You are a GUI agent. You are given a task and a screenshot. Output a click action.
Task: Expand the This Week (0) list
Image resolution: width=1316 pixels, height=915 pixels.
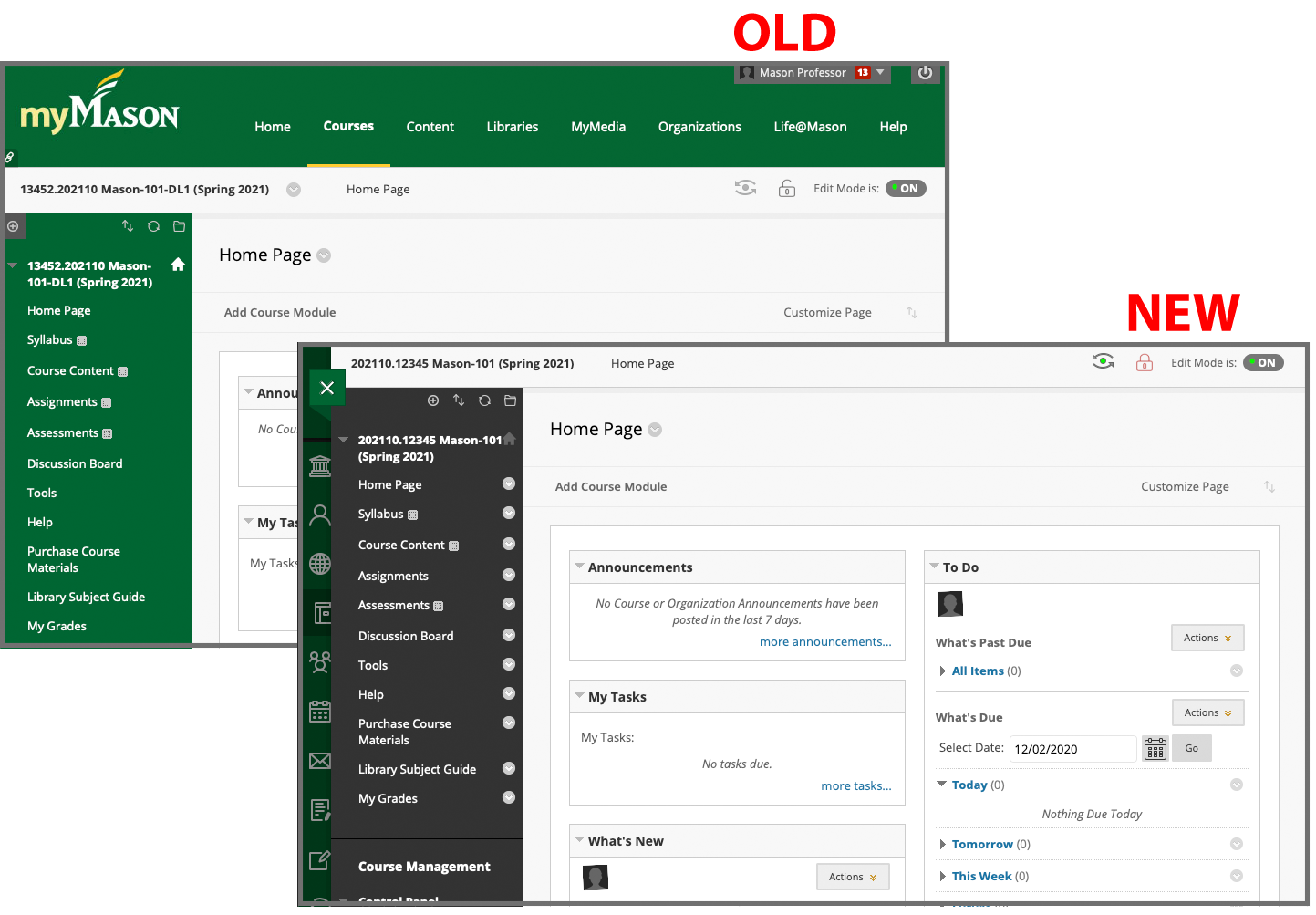click(x=942, y=876)
